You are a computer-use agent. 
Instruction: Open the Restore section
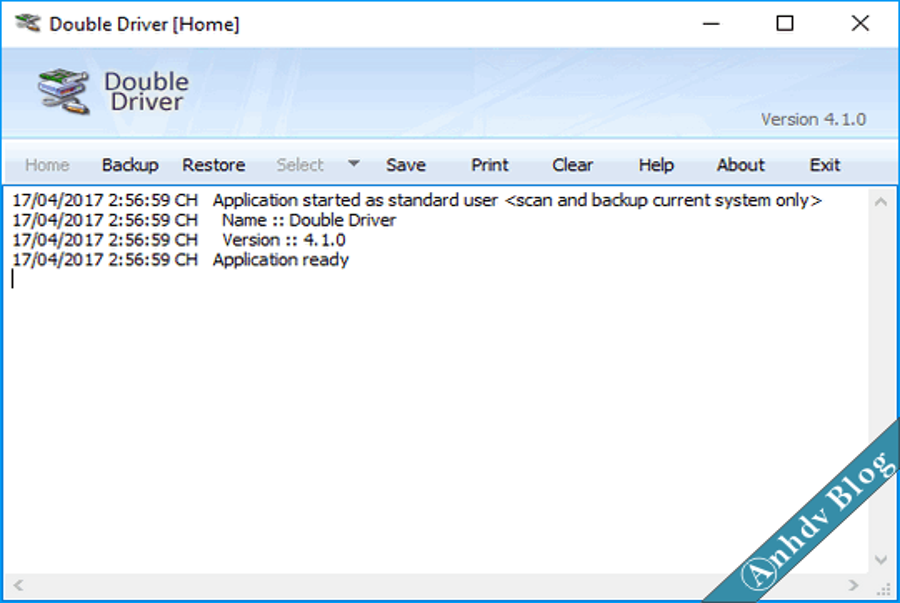click(x=214, y=165)
